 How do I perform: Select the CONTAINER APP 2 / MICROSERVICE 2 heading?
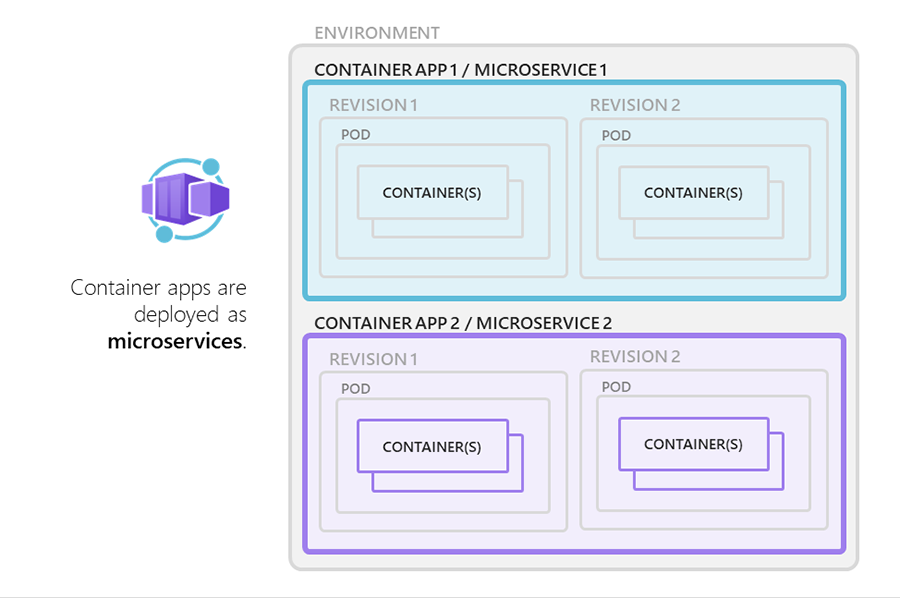click(463, 323)
